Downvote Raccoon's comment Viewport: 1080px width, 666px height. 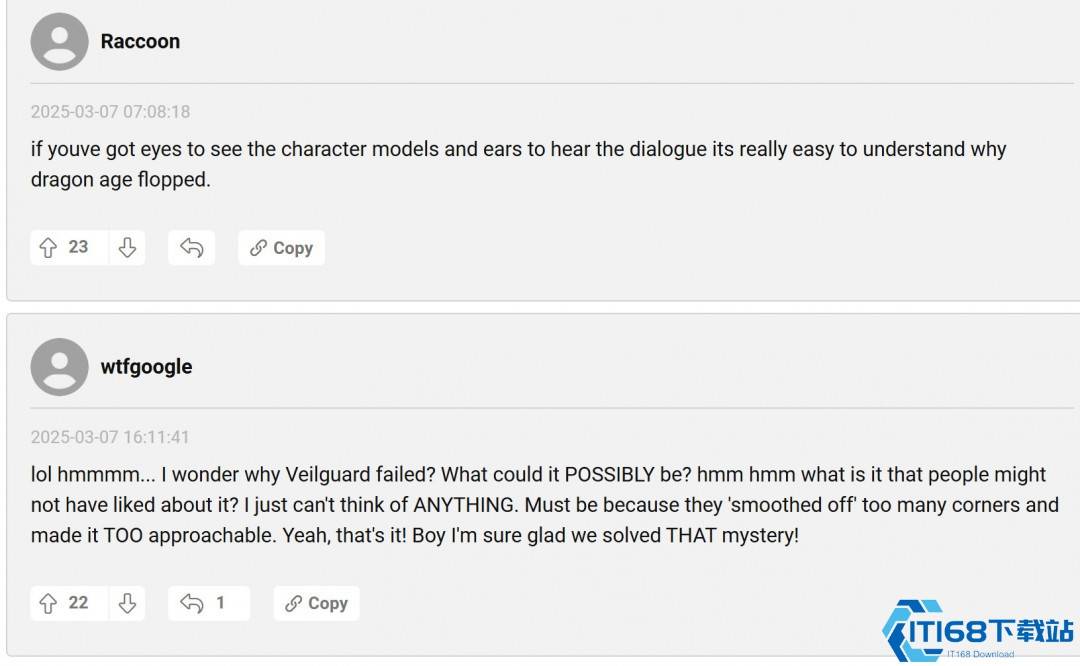pyautogui.click(x=127, y=248)
